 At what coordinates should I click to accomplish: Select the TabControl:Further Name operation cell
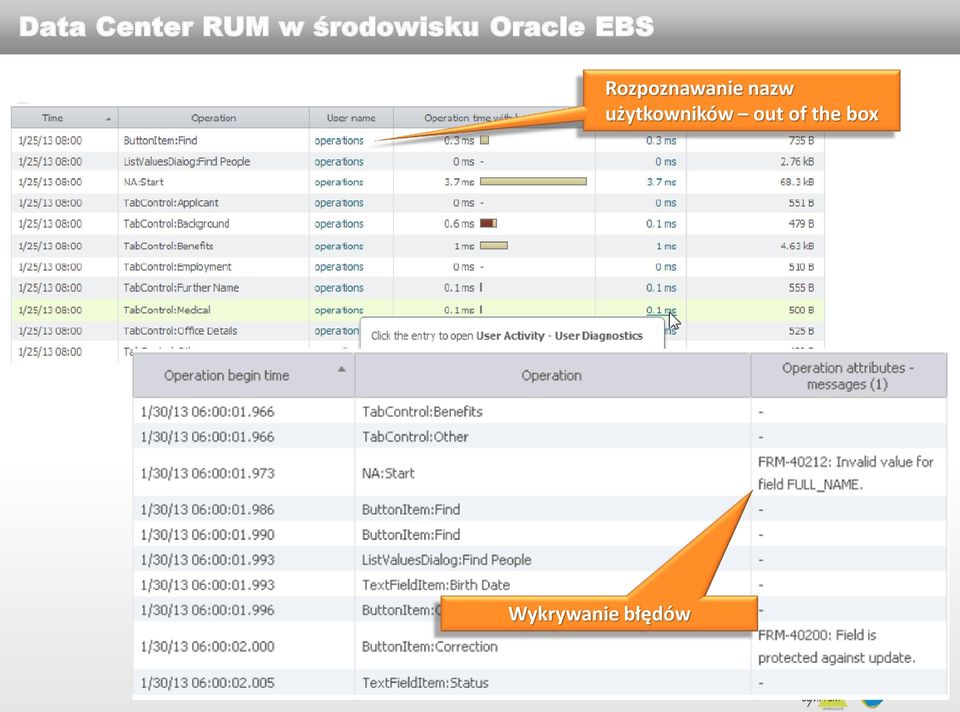point(181,288)
